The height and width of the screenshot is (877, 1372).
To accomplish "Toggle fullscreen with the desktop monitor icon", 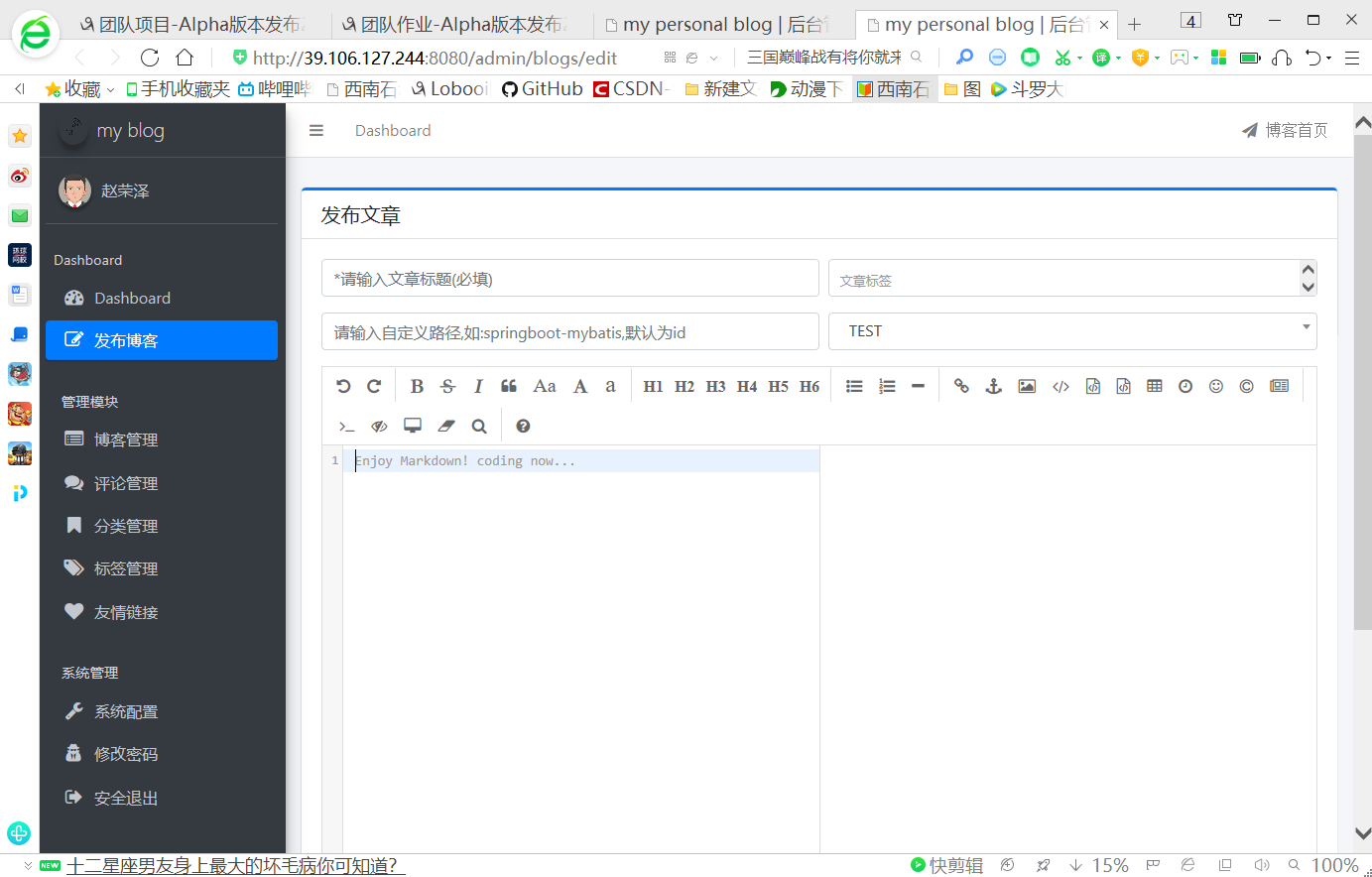I will [x=413, y=426].
